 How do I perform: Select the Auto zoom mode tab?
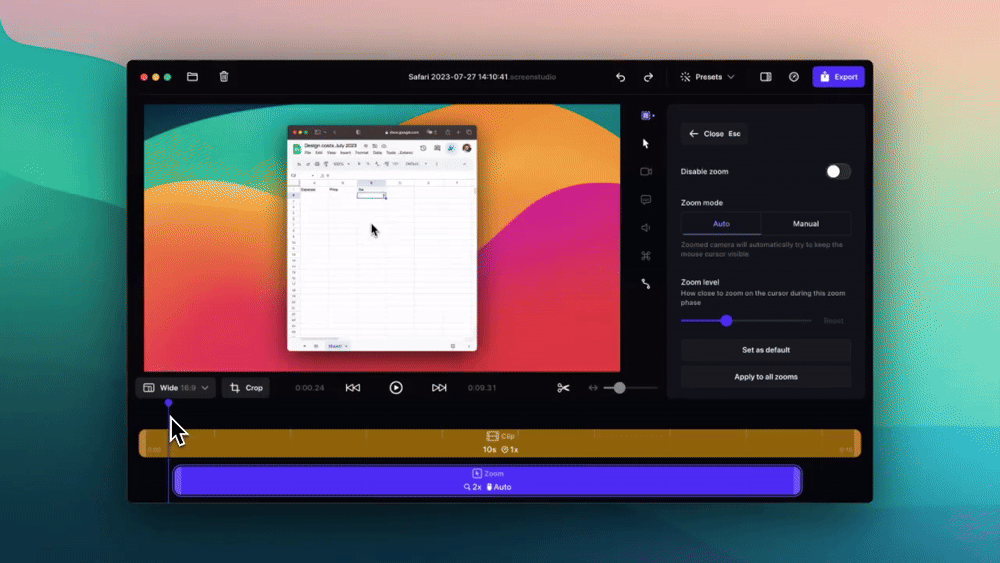[721, 224]
